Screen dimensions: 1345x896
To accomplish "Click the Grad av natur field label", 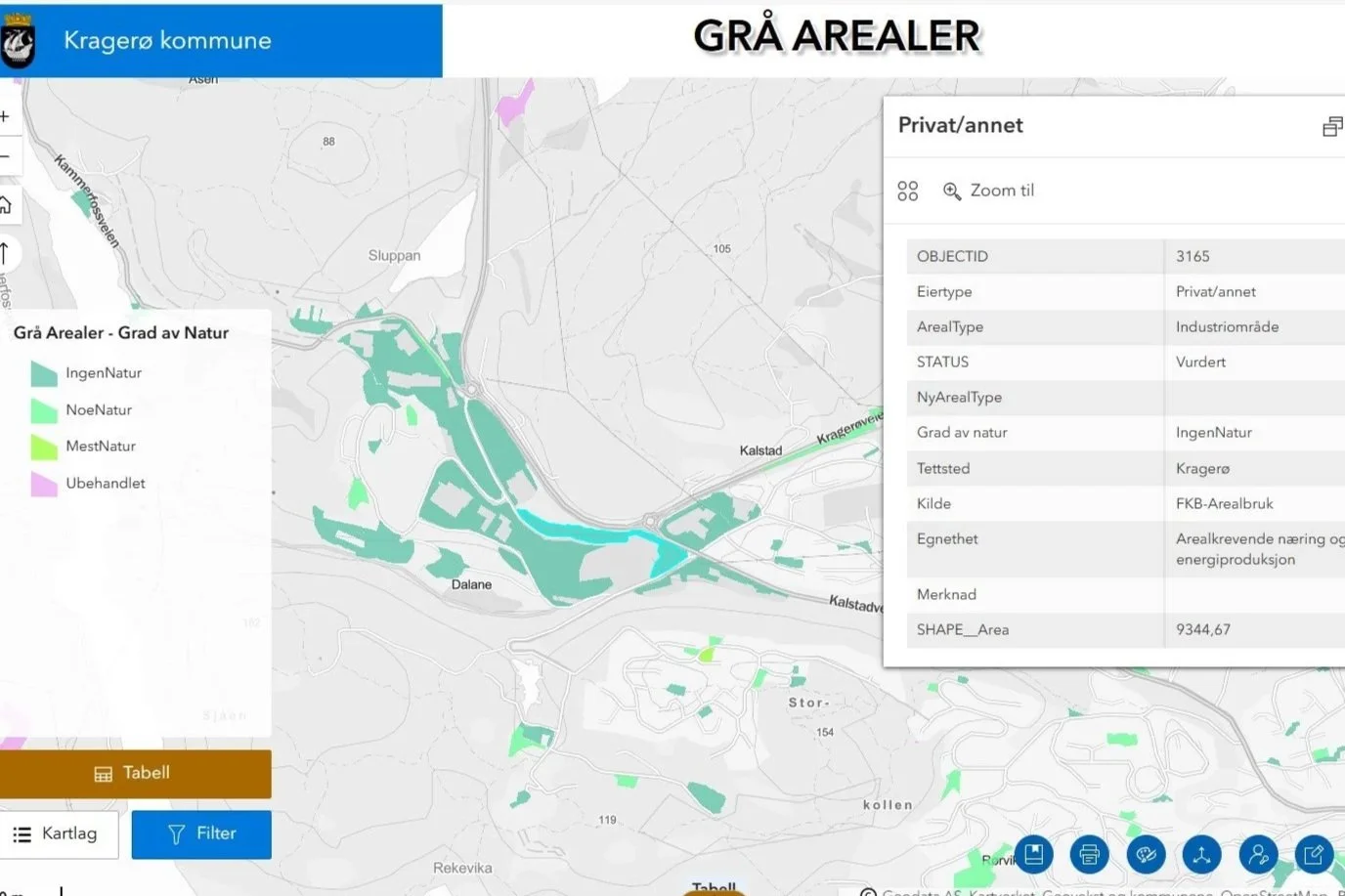I will [x=962, y=432].
